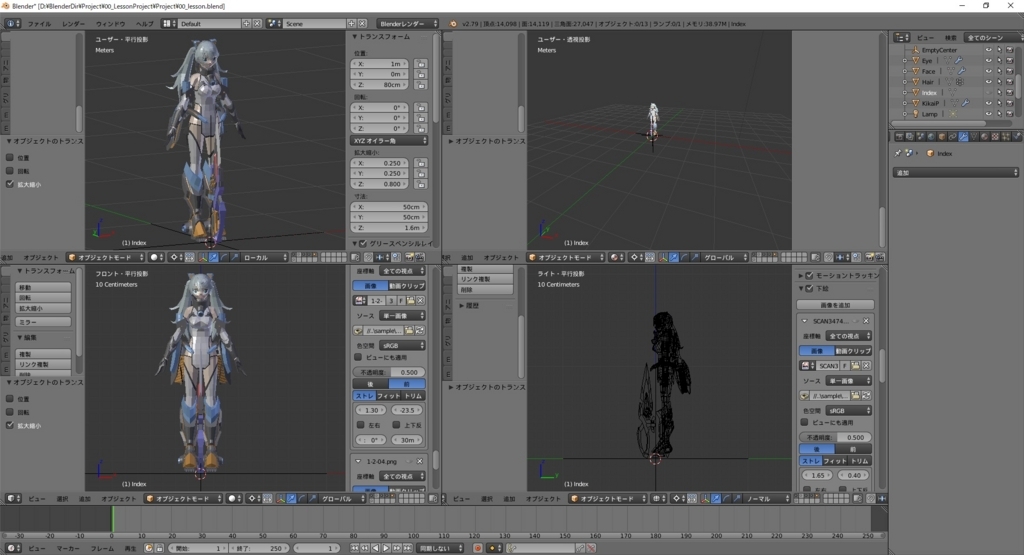Open the sRGB color space dropdown in front view panel

tap(402, 345)
